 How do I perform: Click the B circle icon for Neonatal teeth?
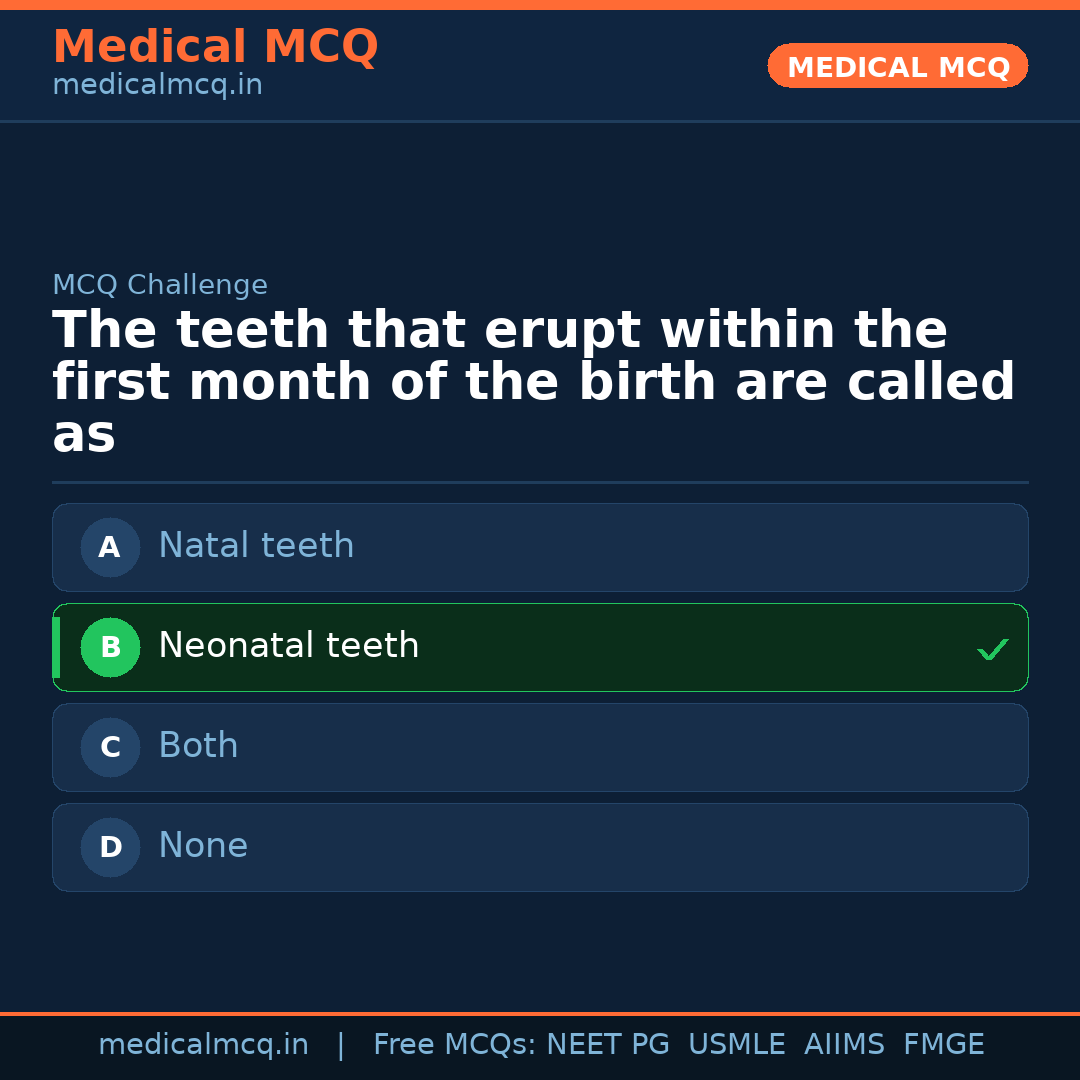point(110,647)
